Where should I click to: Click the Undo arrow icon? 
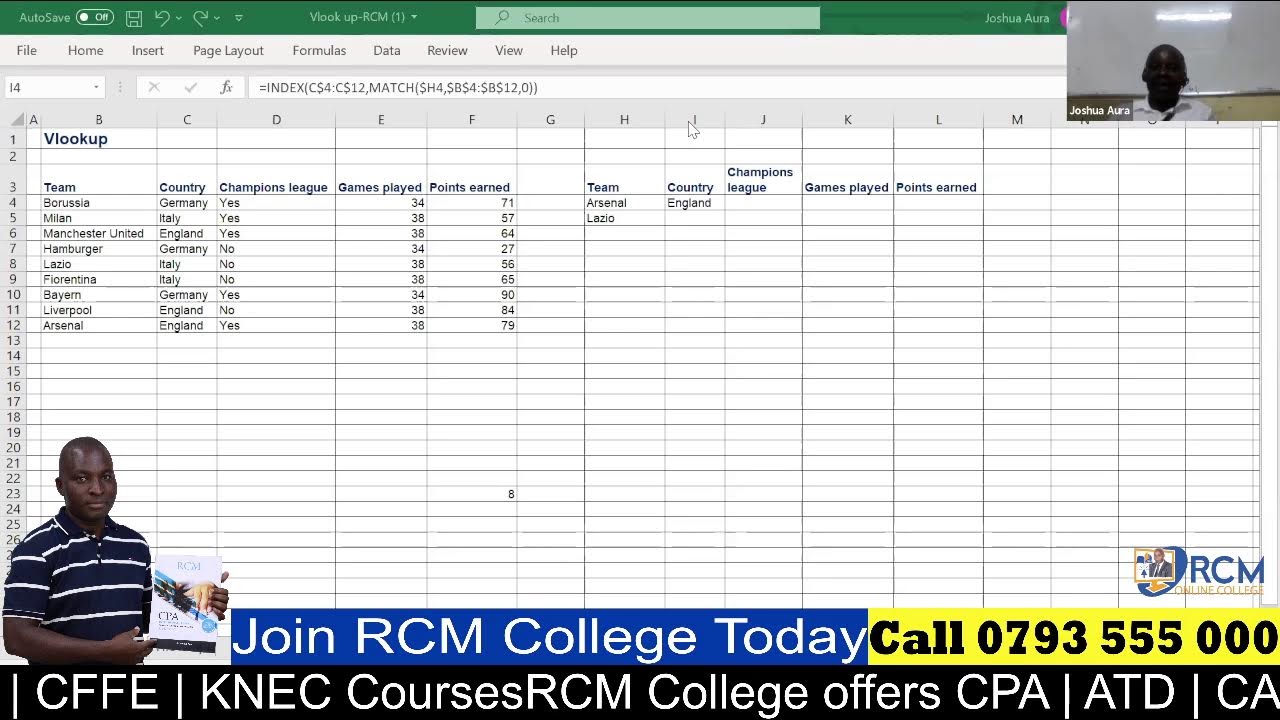(162, 17)
